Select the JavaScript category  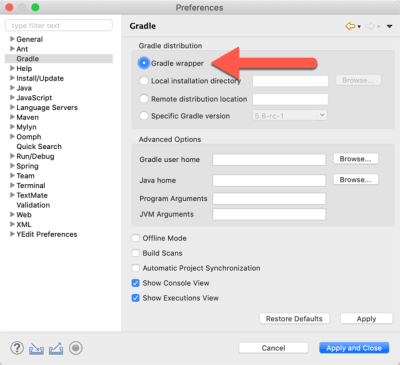(34, 98)
